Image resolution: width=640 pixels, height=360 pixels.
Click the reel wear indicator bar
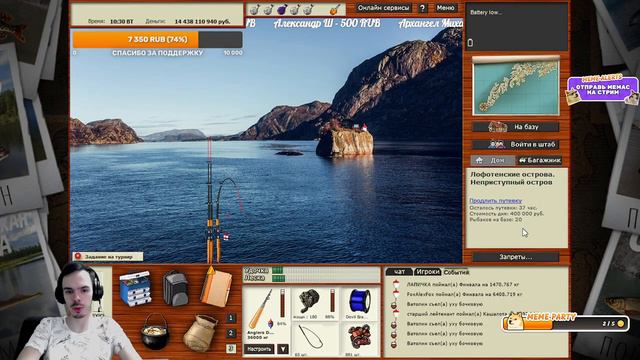tap(332, 300)
